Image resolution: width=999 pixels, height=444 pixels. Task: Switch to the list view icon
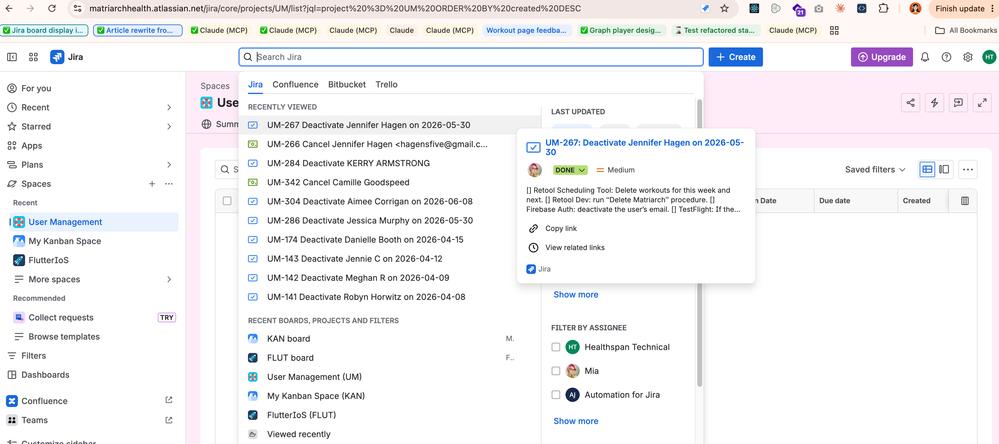[x=927, y=169]
